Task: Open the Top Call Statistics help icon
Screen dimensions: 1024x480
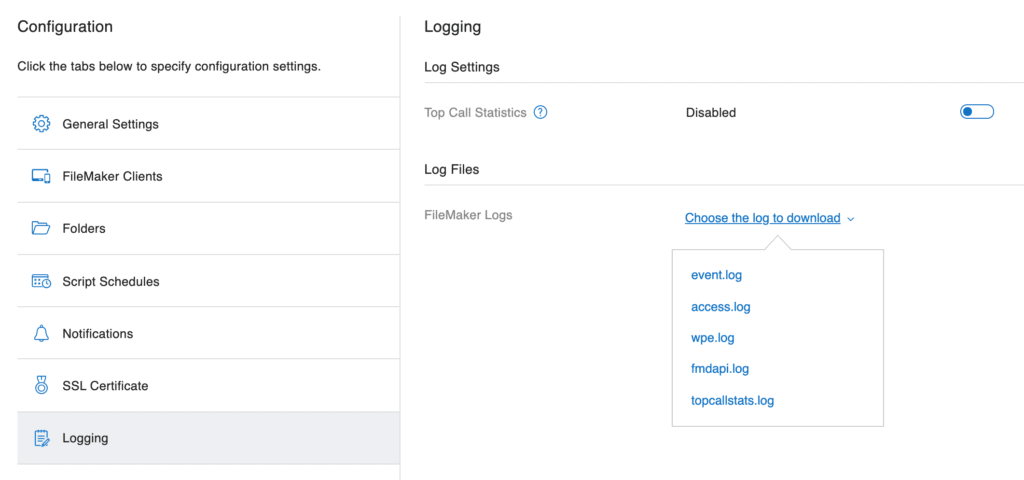Action: click(540, 112)
